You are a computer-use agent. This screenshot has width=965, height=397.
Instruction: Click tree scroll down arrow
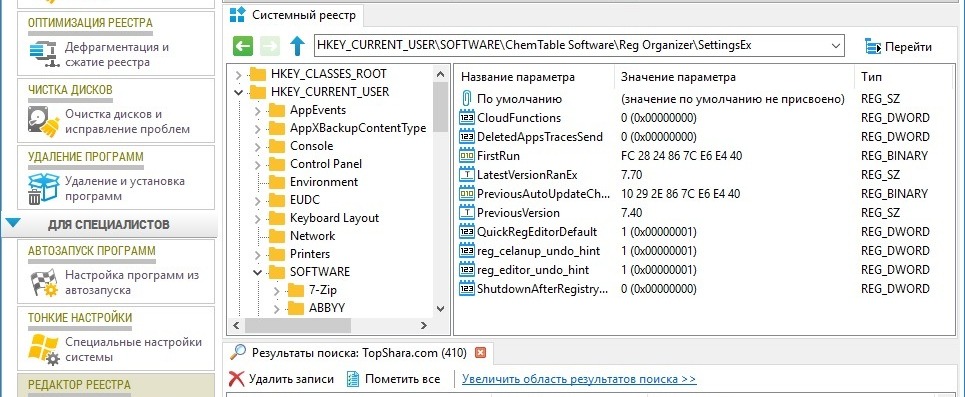click(440, 308)
